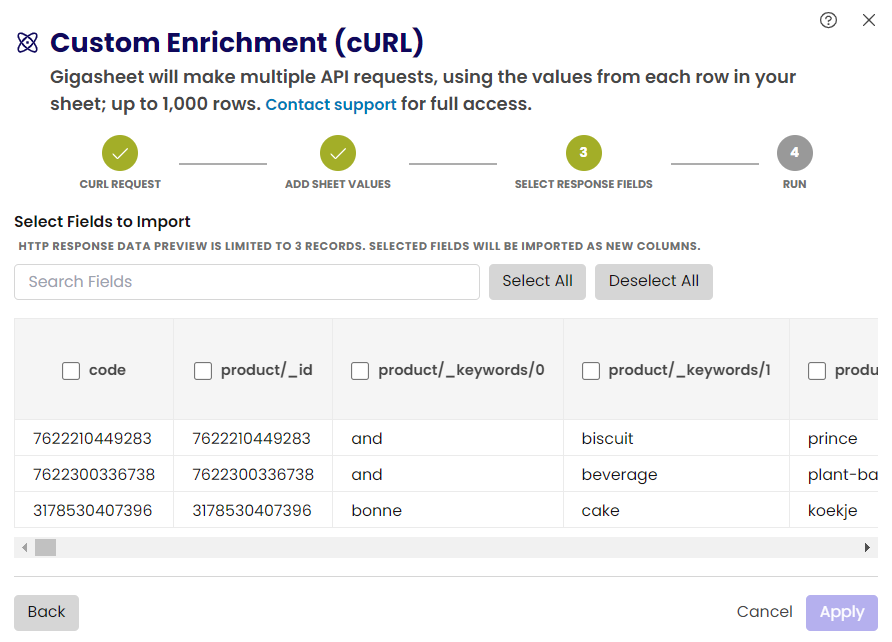Click the green checkmark on CURL REQUEST step
Viewport: 892px width, 642px height.
(120, 154)
